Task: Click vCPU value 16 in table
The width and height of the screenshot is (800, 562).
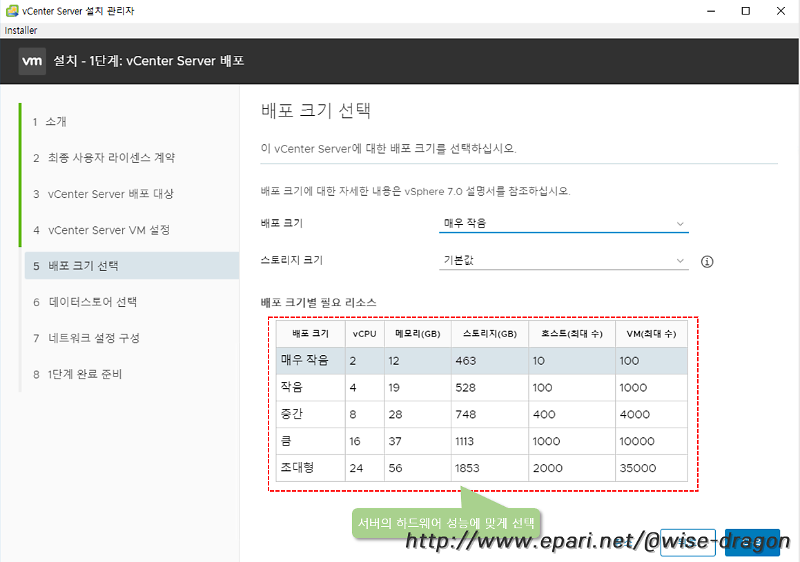Action: click(x=355, y=441)
